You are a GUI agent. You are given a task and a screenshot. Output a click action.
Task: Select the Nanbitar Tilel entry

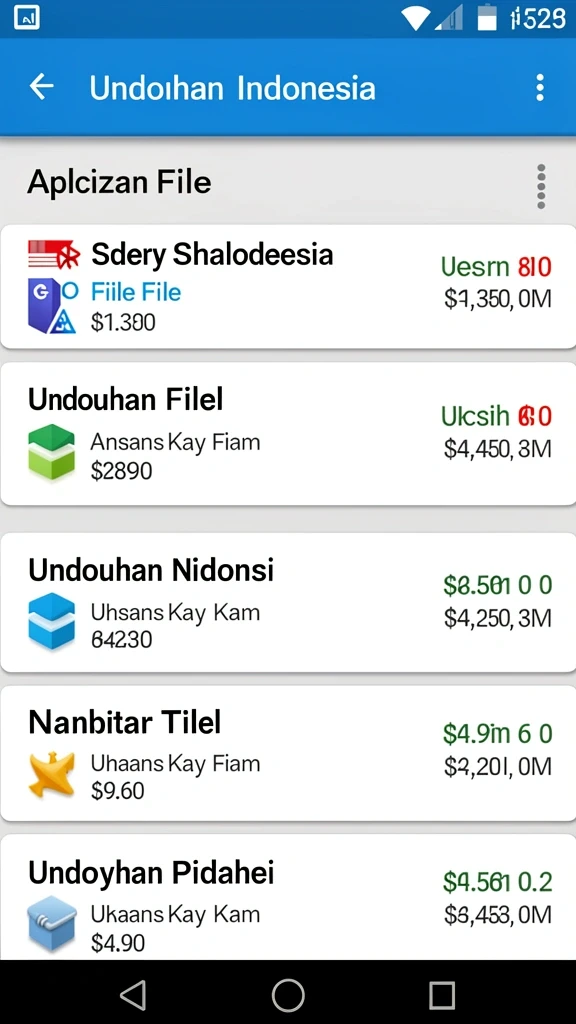coord(288,753)
